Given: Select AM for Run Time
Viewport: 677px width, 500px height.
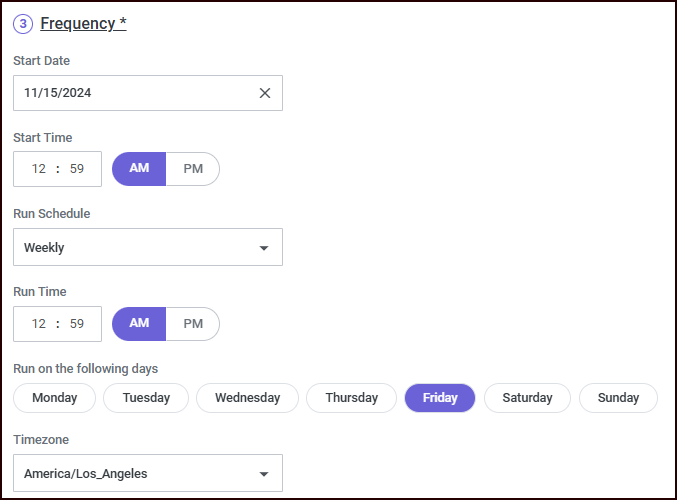Looking at the screenshot, I should [139, 324].
